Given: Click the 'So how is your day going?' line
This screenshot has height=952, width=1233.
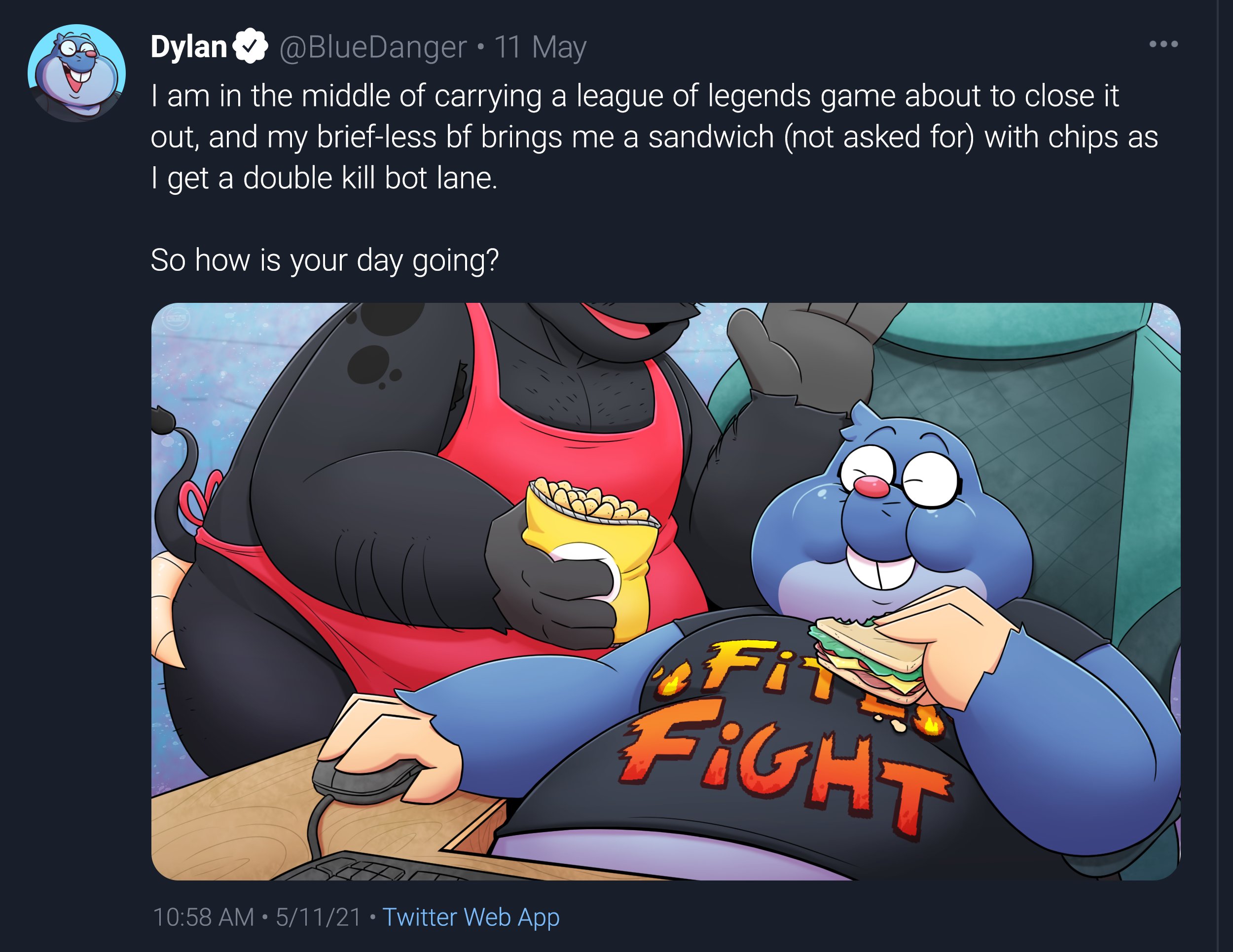Looking at the screenshot, I should (x=325, y=260).
